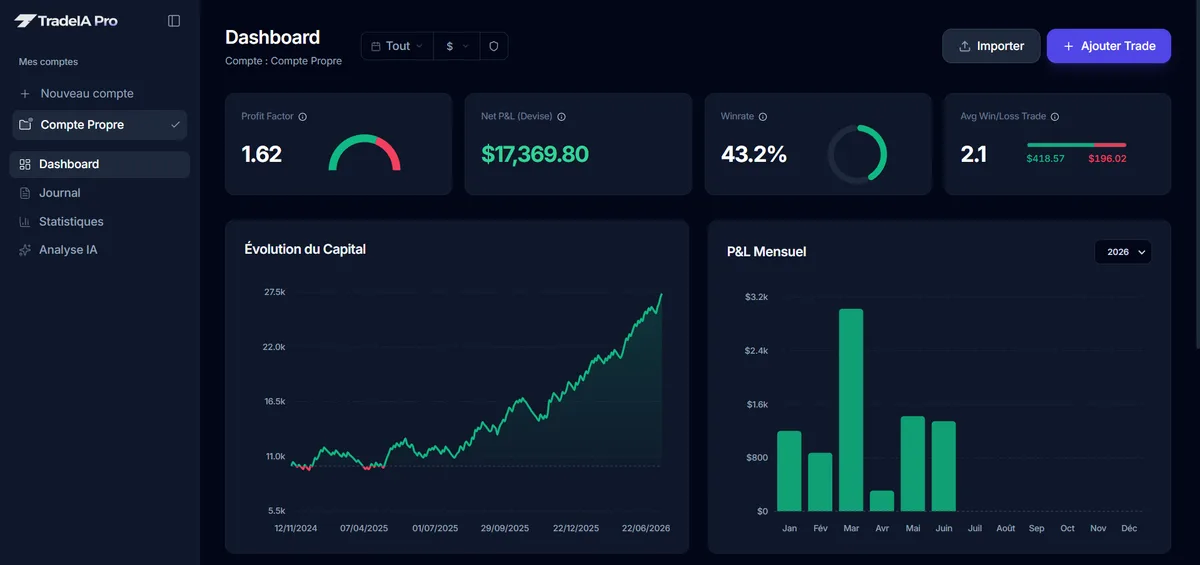The image size is (1200, 565).
Task: Click the shield icon button in header
Action: click(x=494, y=46)
